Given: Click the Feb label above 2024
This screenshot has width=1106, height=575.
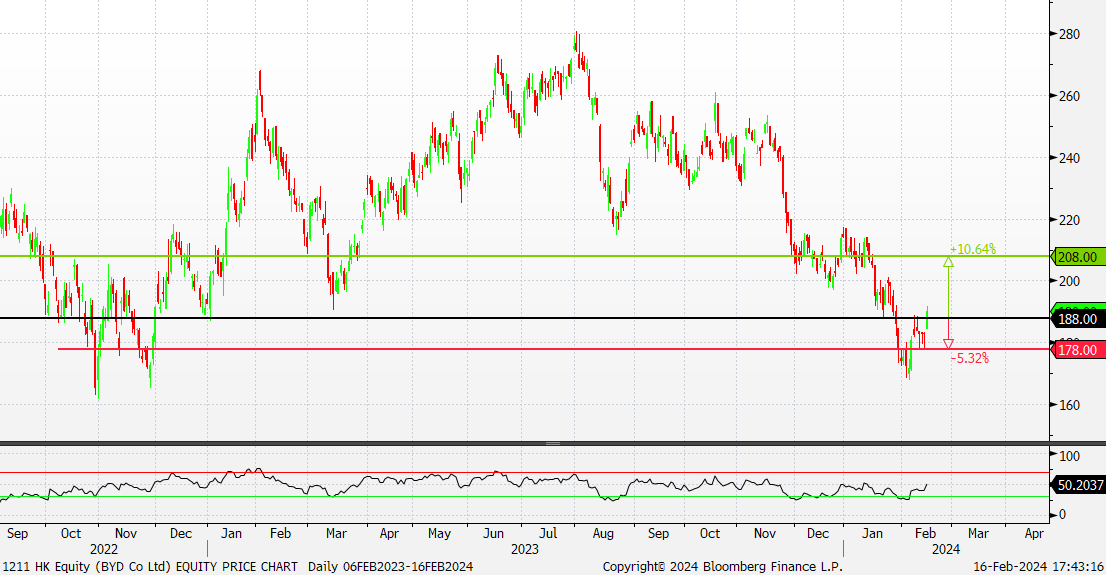Looking at the screenshot, I should tap(925, 533).
